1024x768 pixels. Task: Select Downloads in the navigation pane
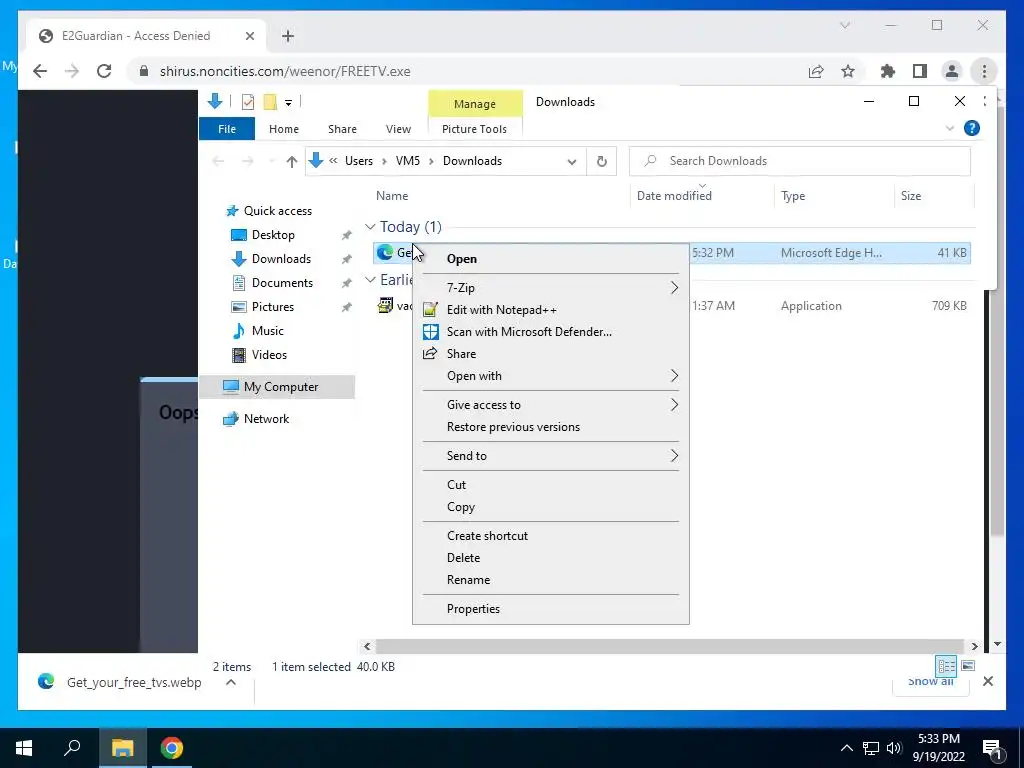(x=281, y=259)
